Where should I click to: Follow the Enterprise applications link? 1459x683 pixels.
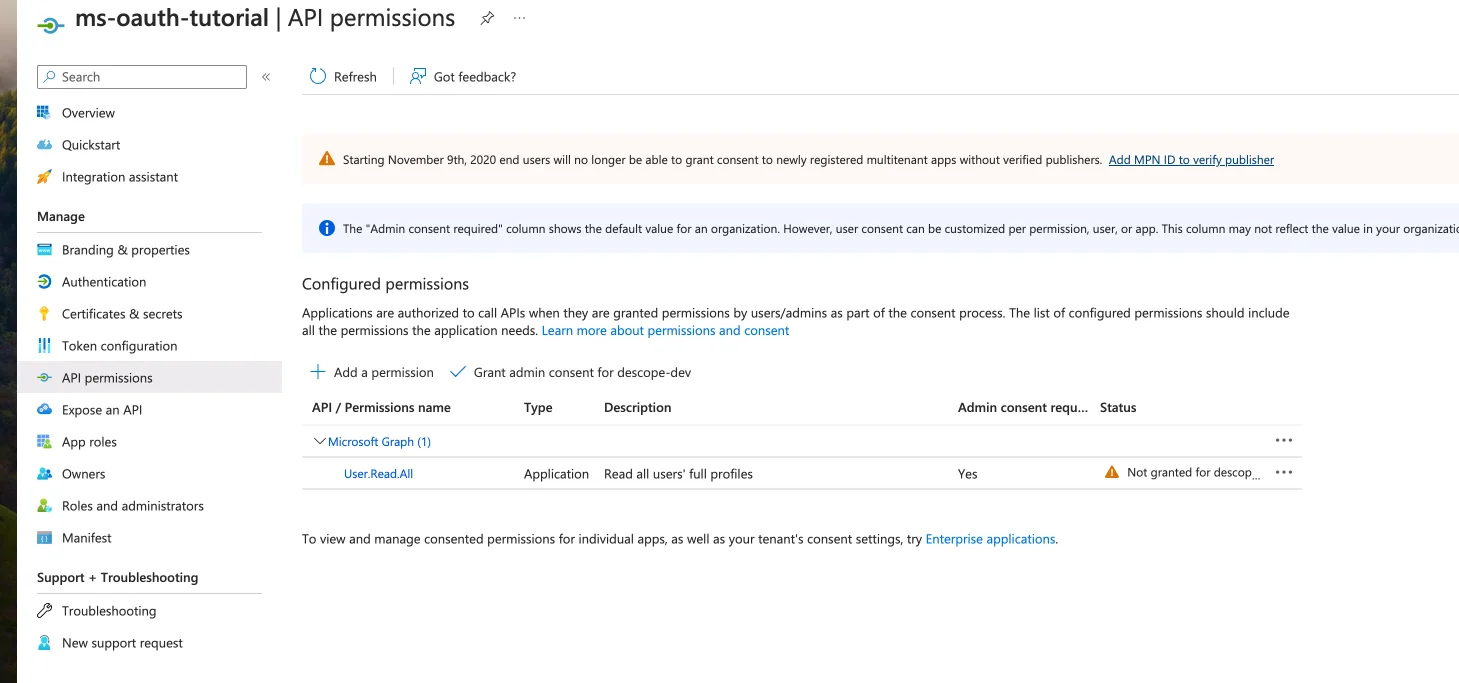point(990,539)
